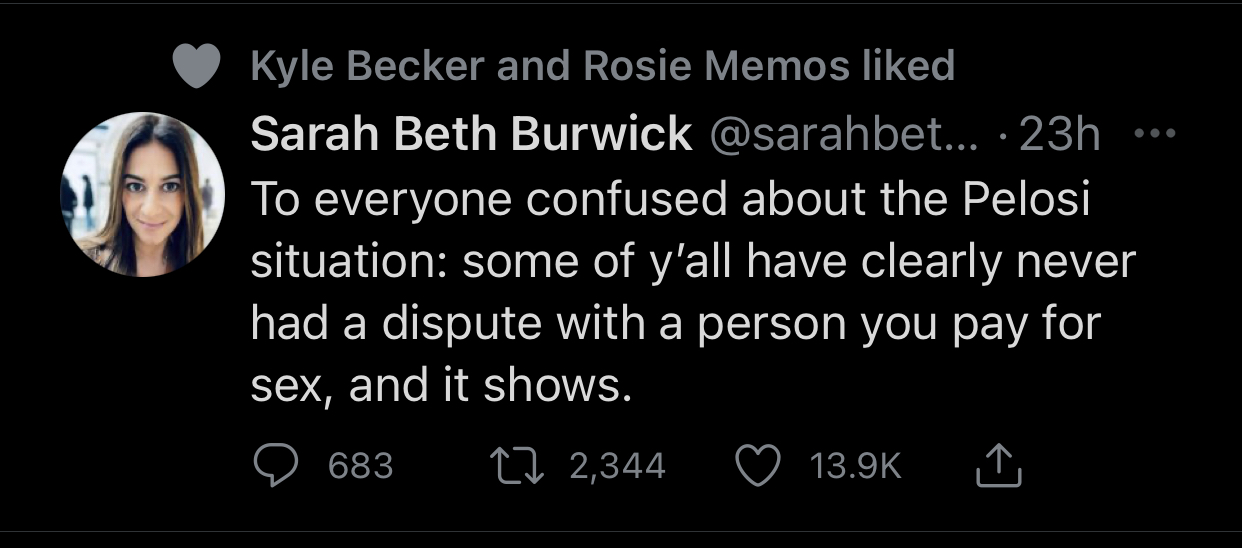The width and height of the screenshot is (1242, 548).
Task: Tap the share upload arrow icon
Action: click(x=996, y=465)
